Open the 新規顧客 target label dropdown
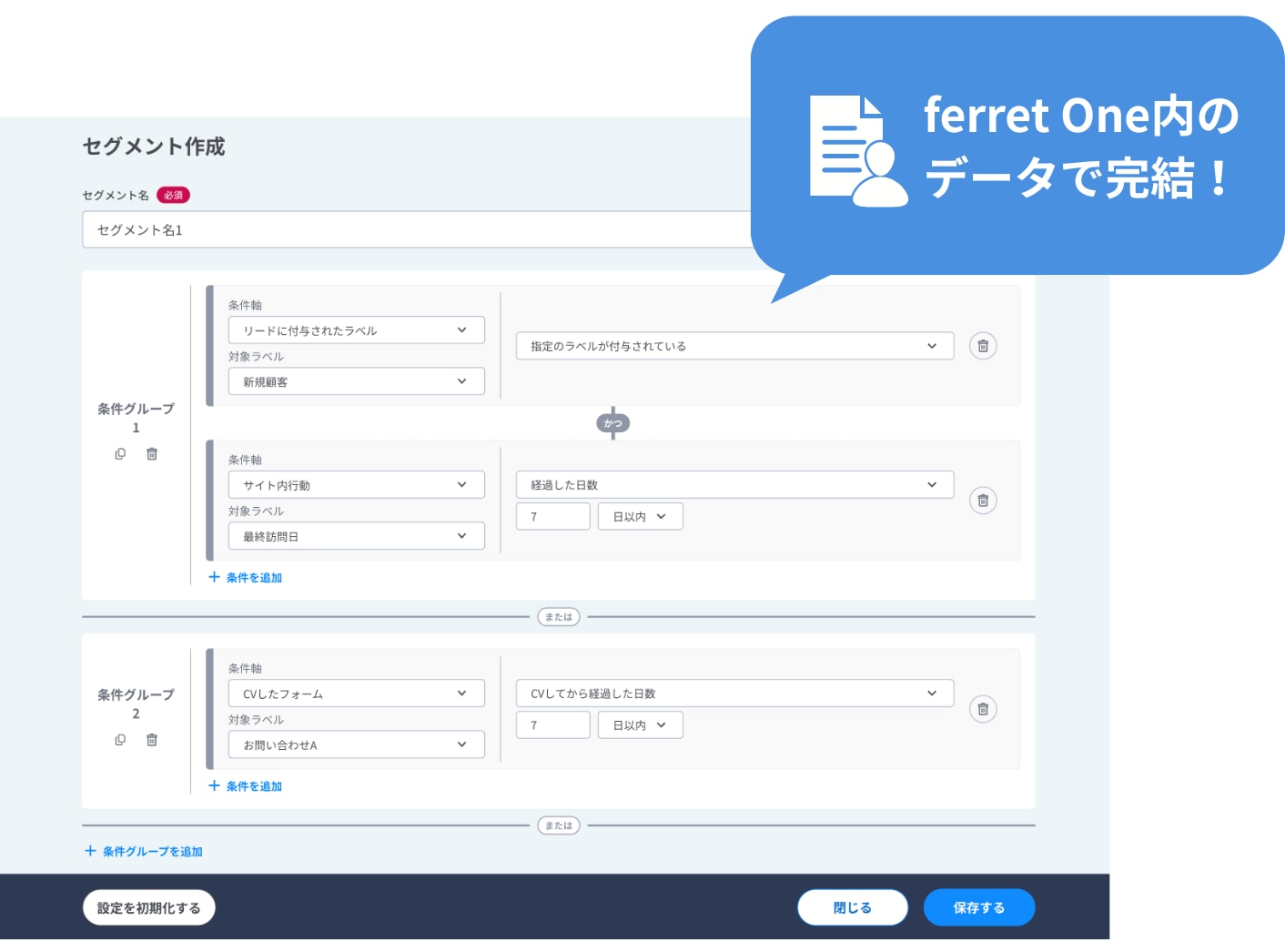Image resolution: width=1285 pixels, height=952 pixels. [356, 381]
